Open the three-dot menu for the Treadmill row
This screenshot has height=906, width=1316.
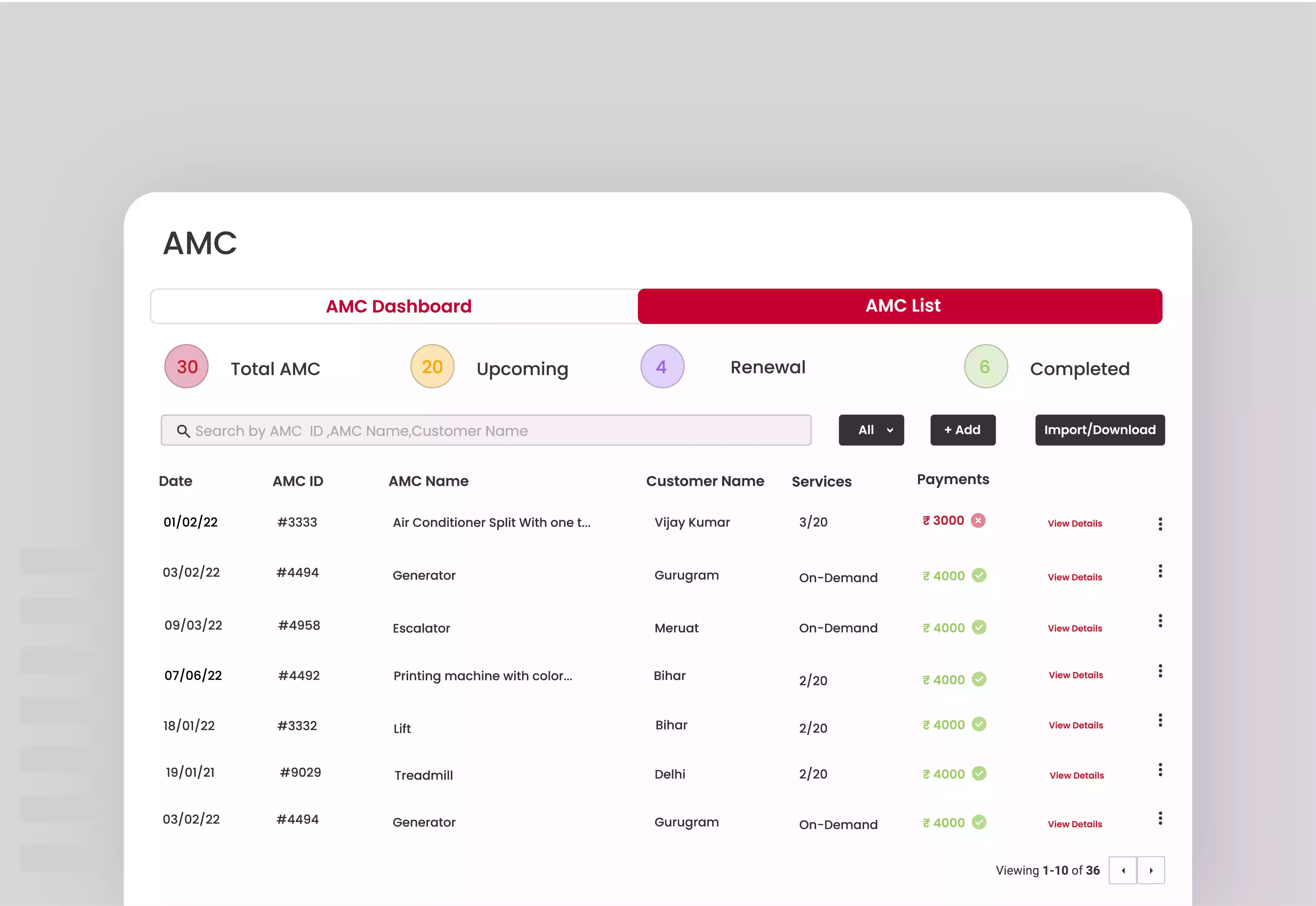(x=1160, y=770)
